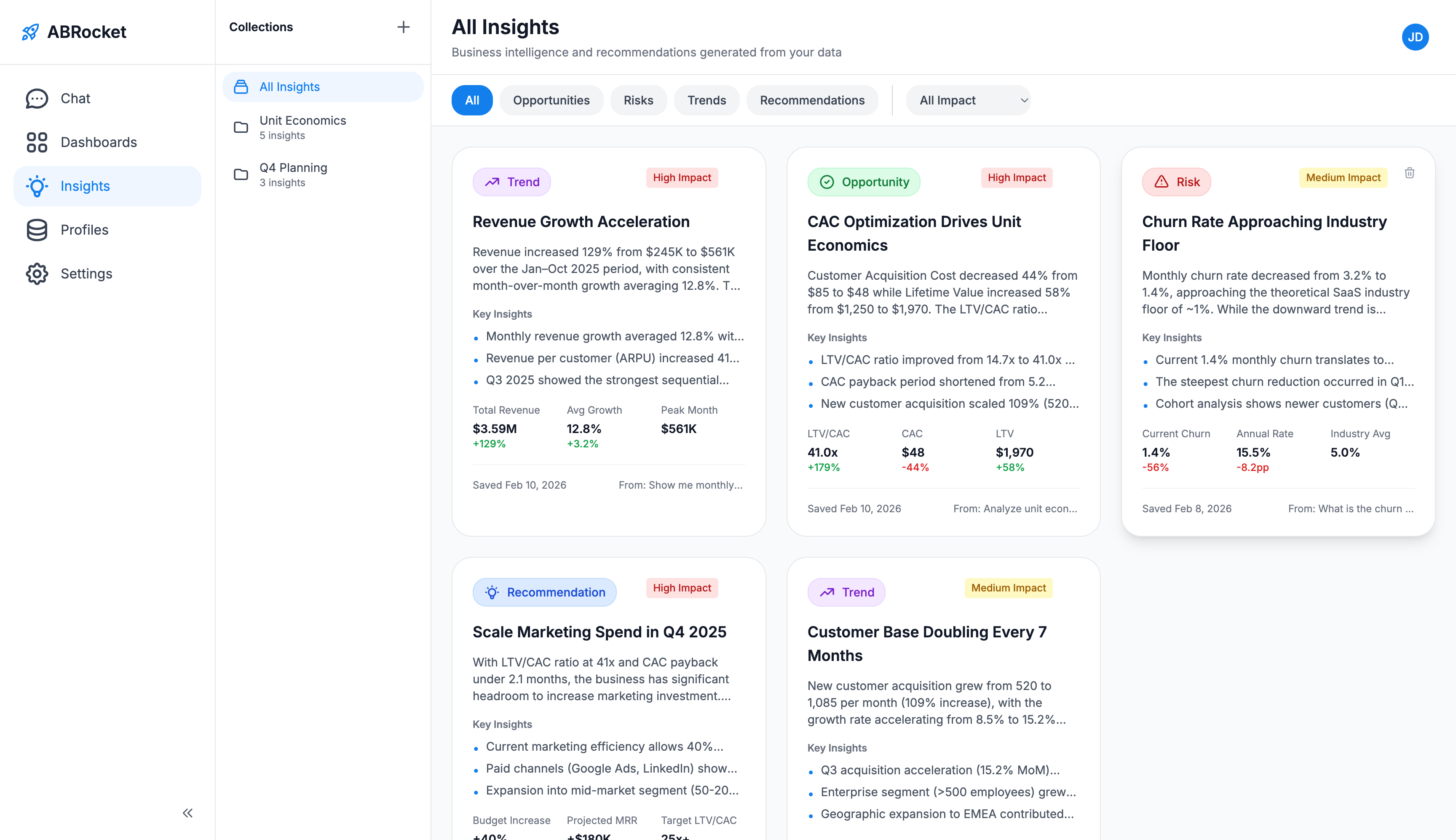Collapse the sidebar with the double-chevron
Screen dimensions: 1456x840
[187, 812]
